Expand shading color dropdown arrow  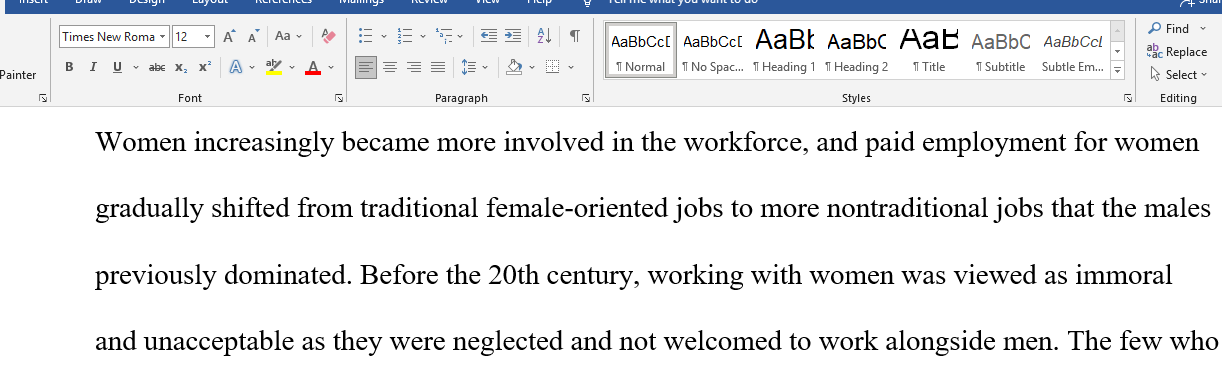[531, 68]
